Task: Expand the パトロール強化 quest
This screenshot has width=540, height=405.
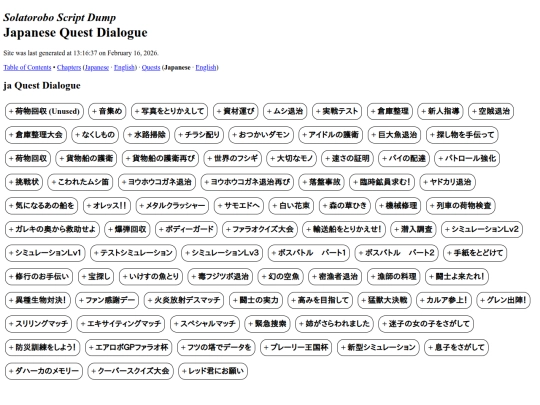Action: (467, 158)
